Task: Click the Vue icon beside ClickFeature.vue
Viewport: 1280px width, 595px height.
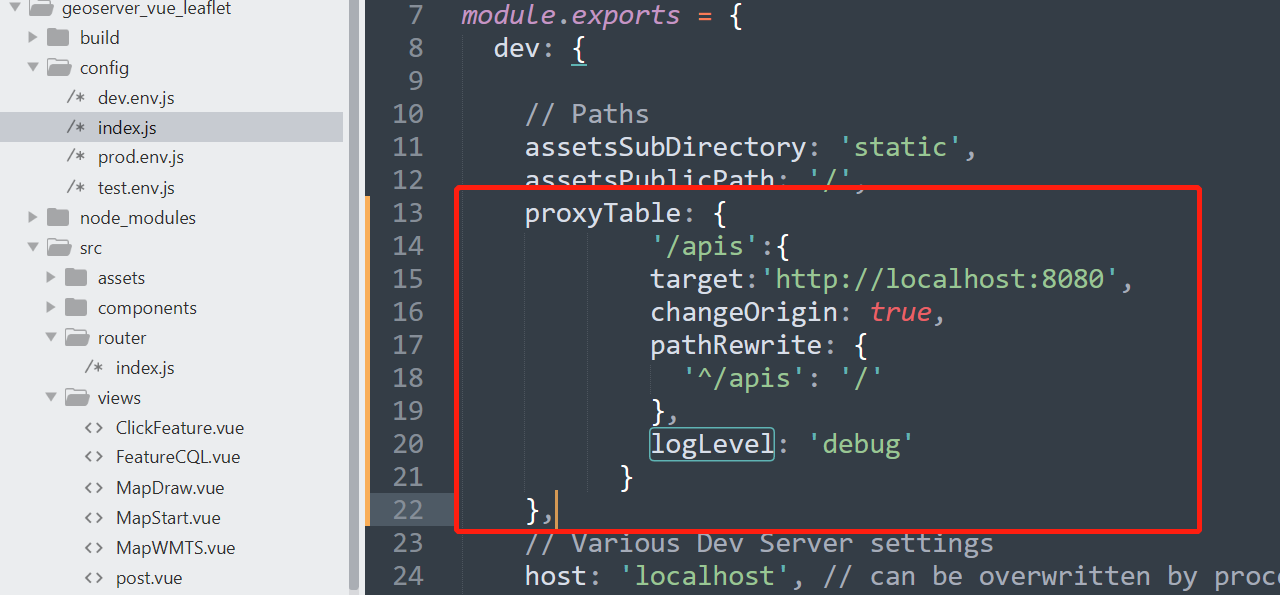Action: click(x=92, y=427)
